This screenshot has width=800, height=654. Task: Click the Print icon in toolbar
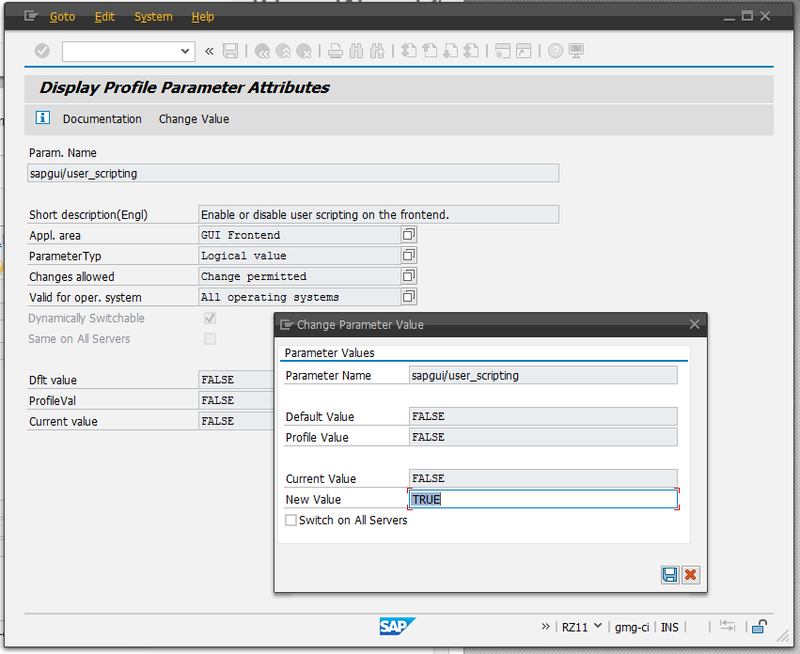point(335,51)
